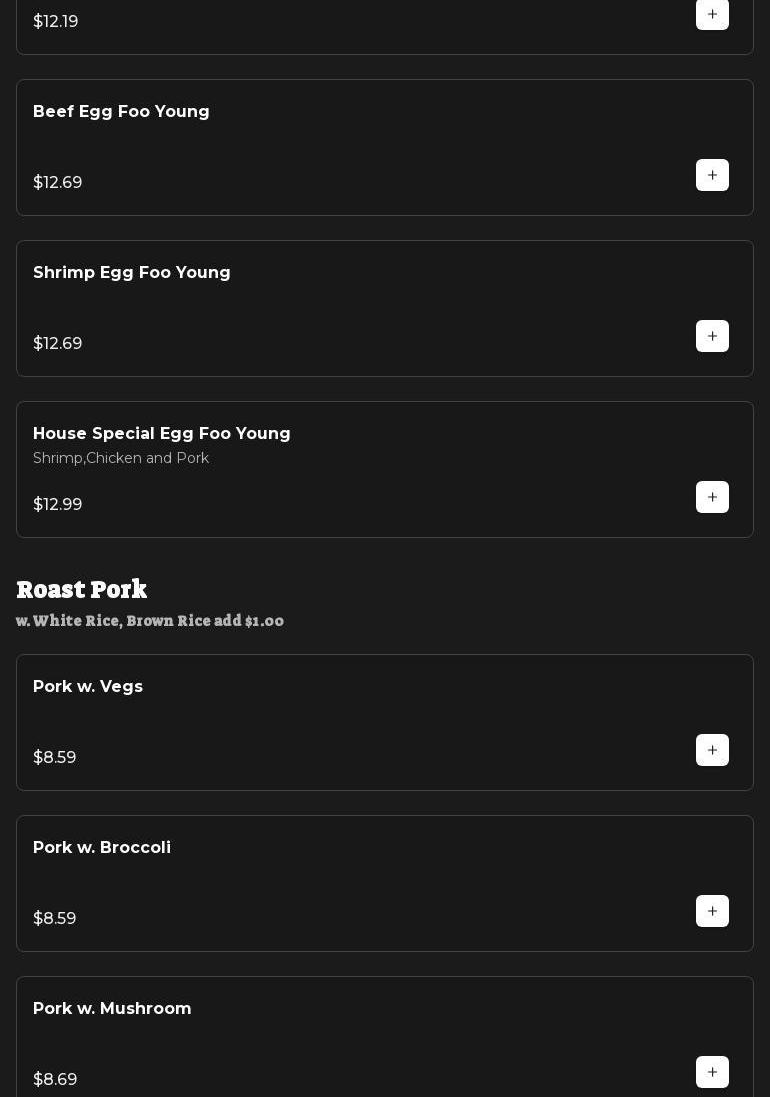
Task: Click the $8.69 price of Pork w. Mushroom
Action: [55, 1080]
